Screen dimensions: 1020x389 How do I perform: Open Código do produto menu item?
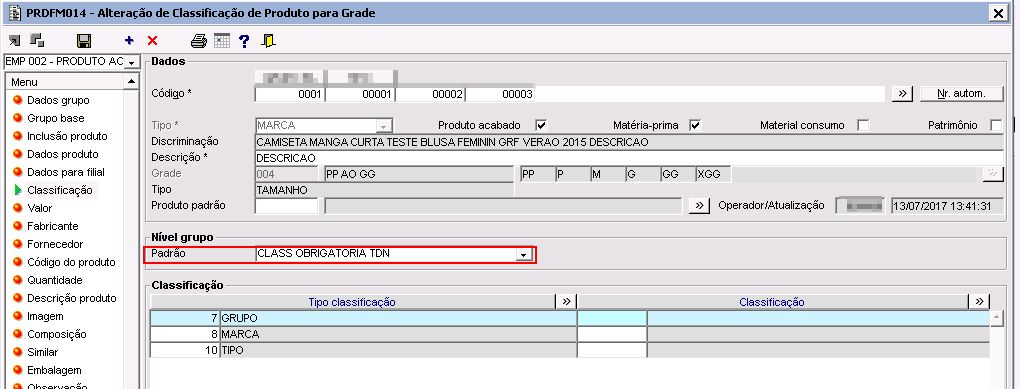[71, 262]
